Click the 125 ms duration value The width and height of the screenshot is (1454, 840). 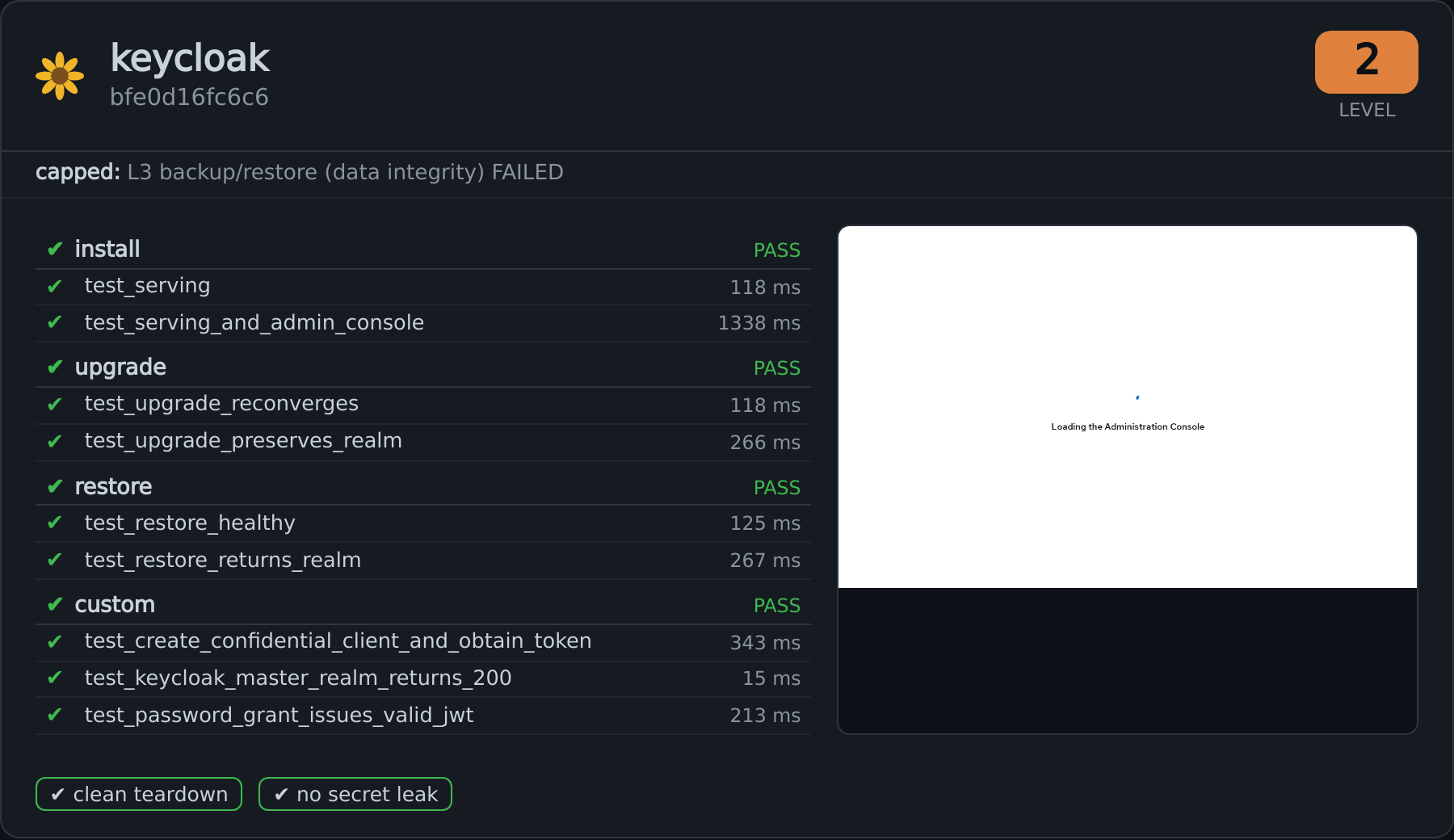pos(765,523)
